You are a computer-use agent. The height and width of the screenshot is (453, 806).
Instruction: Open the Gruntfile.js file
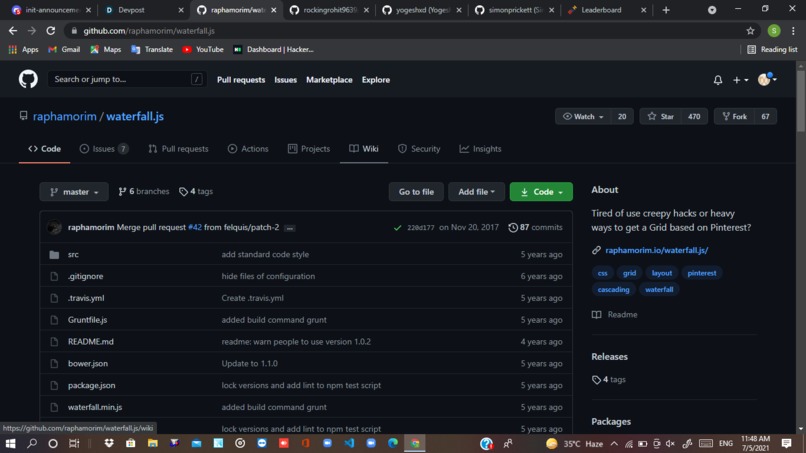87,320
